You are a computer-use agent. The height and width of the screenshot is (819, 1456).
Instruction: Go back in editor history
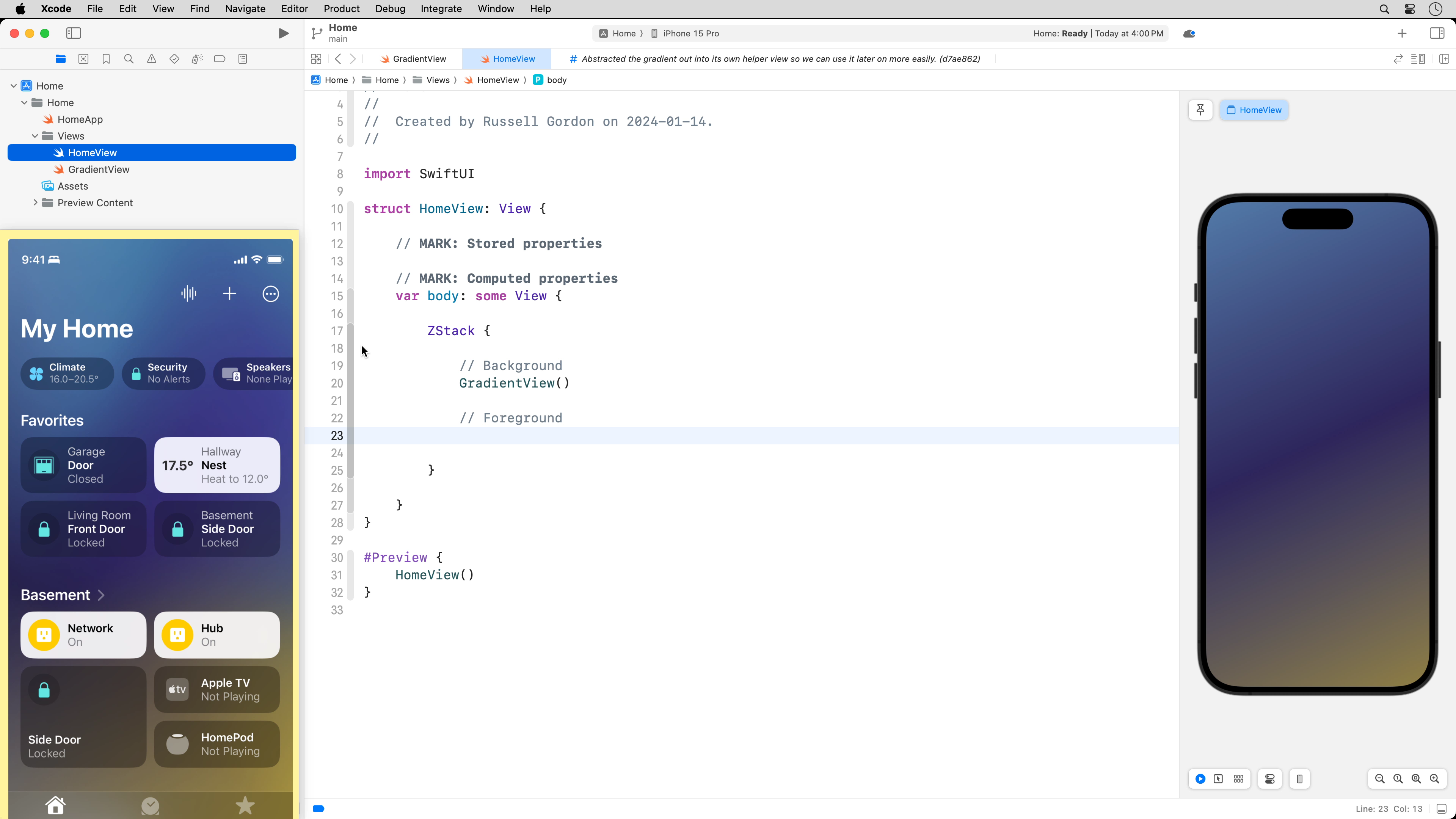[338, 59]
